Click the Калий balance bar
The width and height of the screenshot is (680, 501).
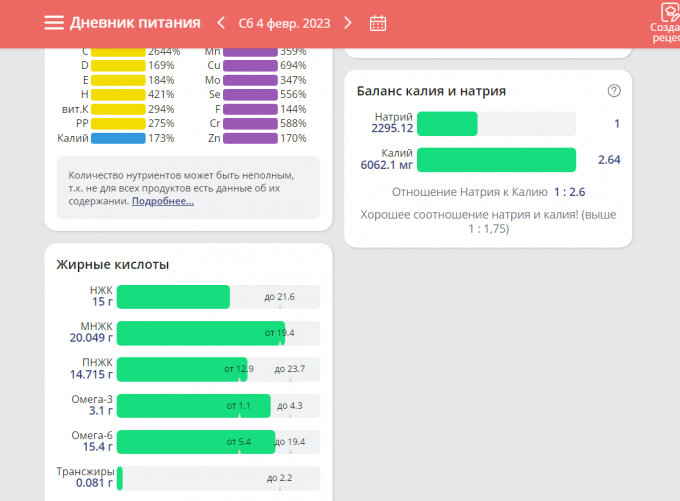click(496, 160)
